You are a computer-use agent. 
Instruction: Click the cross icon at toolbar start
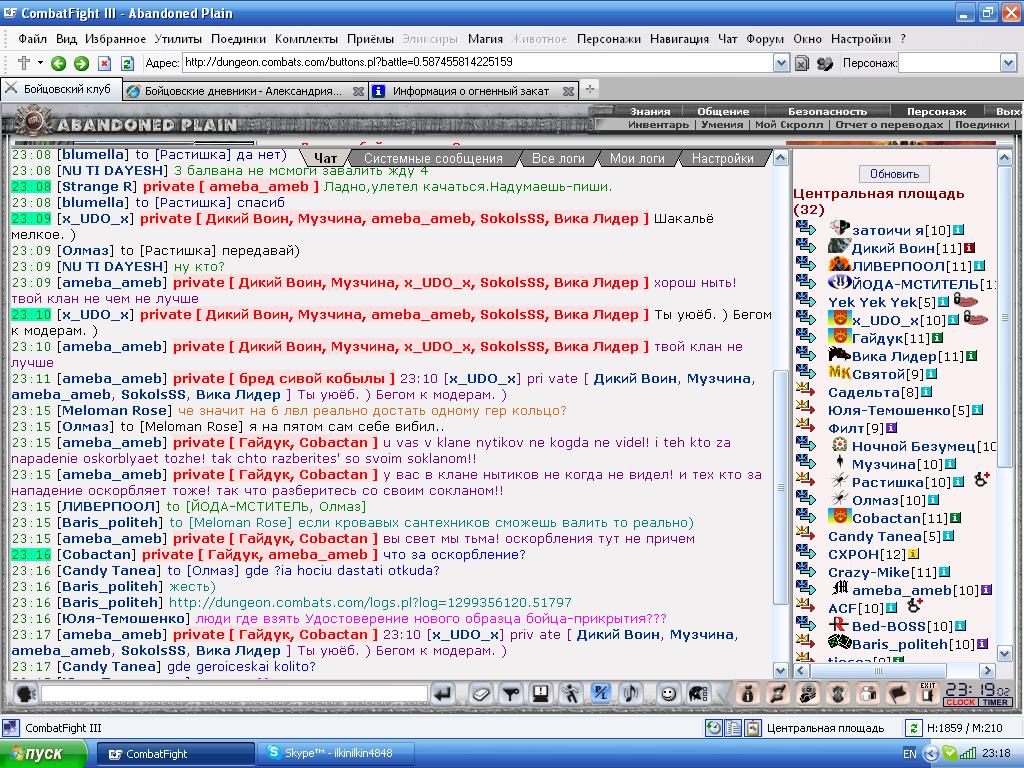pyautogui.click(x=24, y=63)
